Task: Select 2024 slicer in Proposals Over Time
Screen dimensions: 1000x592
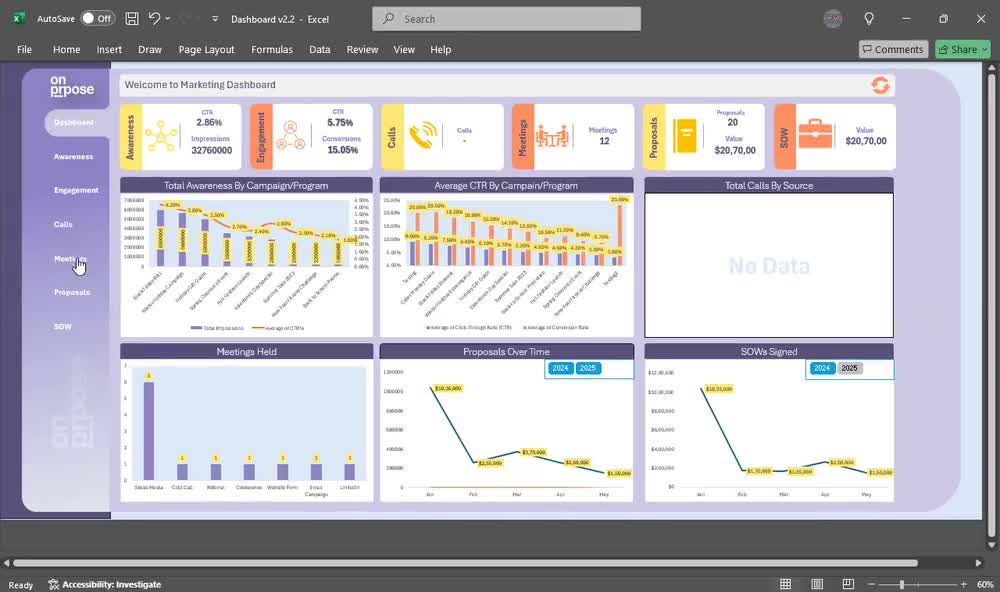Action: click(x=560, y=368)
